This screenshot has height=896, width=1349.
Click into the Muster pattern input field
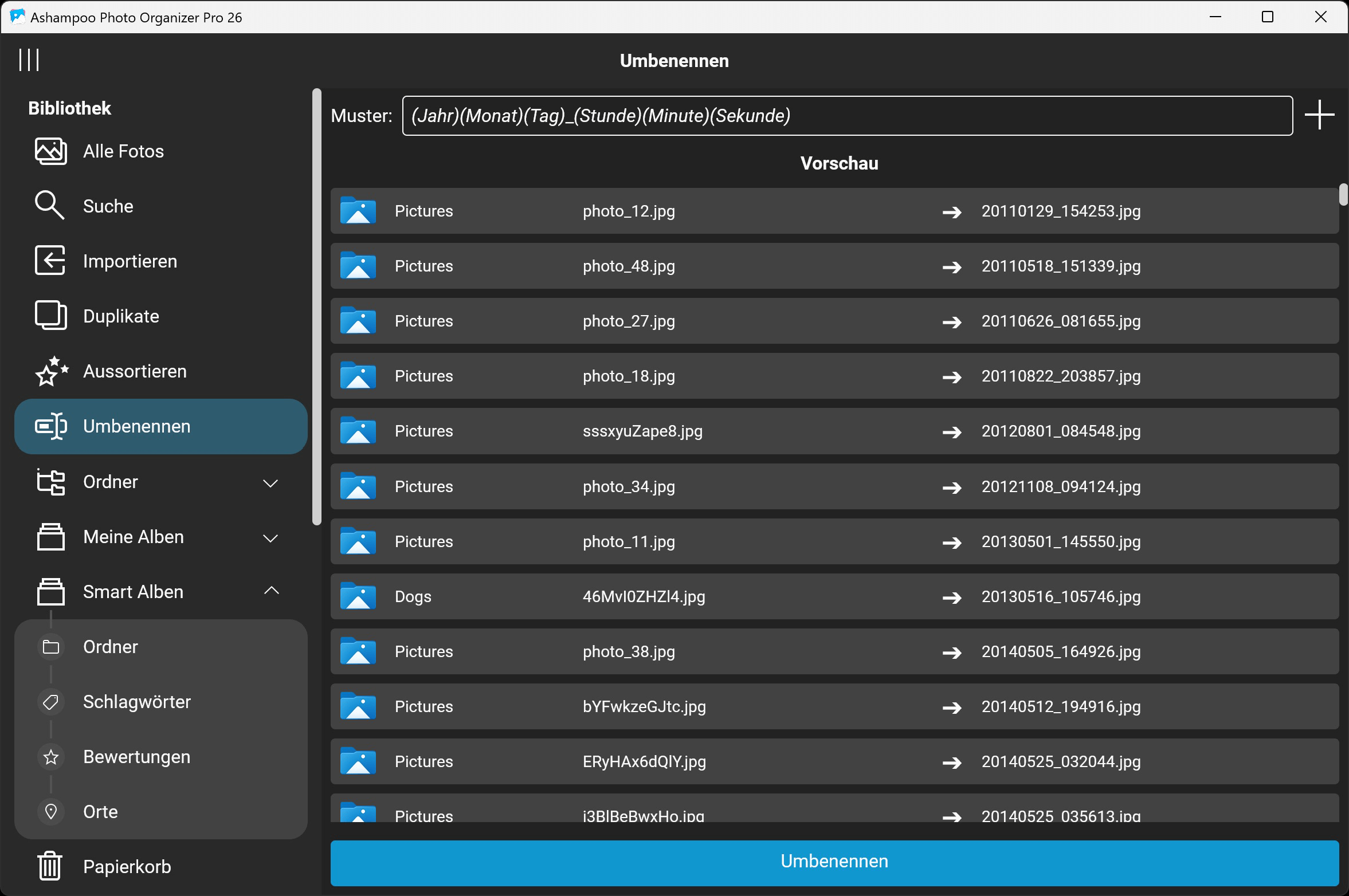(x=847, y=116)
